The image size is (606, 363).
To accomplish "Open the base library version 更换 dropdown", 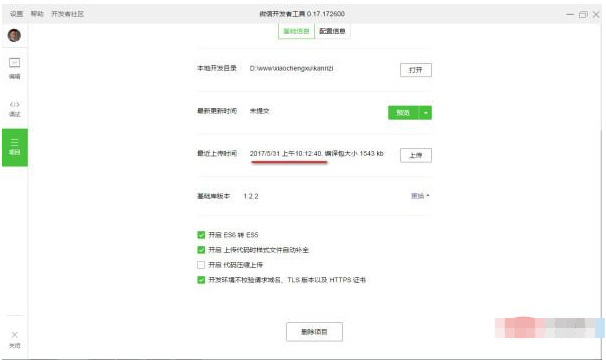I will click(420, 196).
